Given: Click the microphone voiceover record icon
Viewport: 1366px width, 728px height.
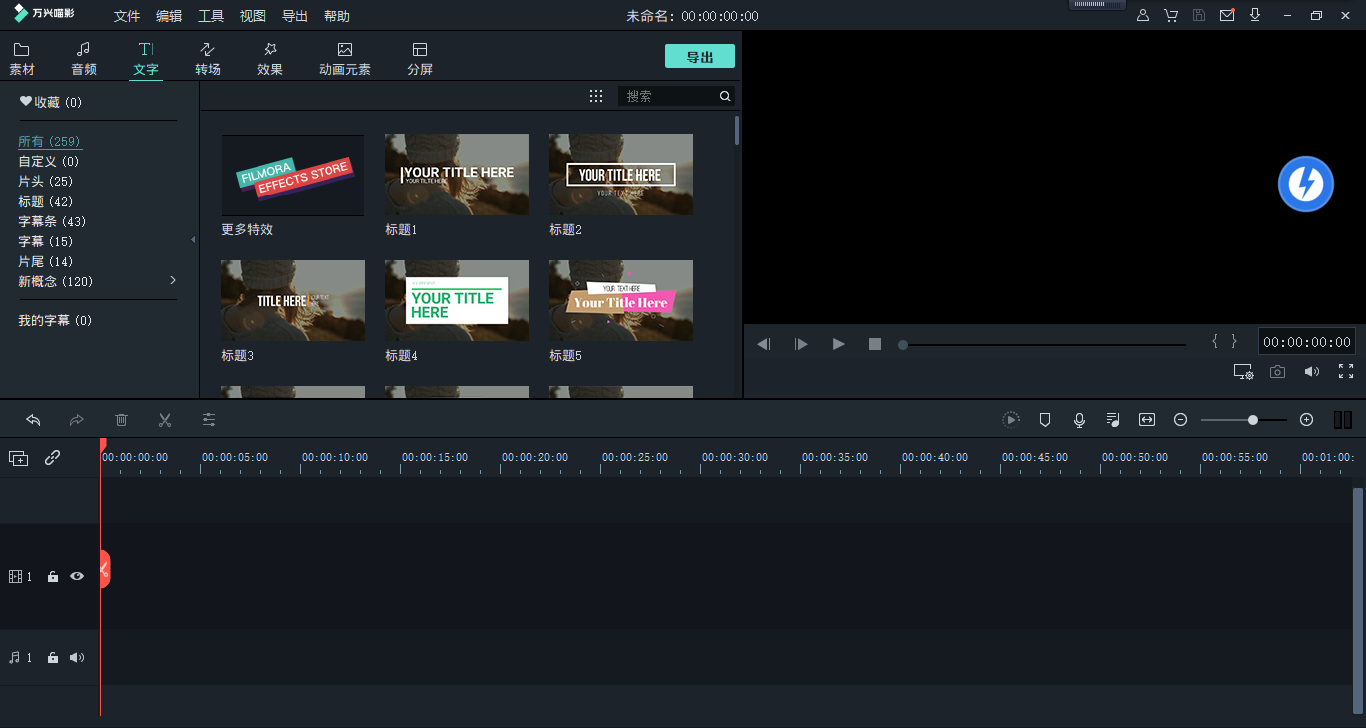Looking at the screenshot, I should [1079, 420].
